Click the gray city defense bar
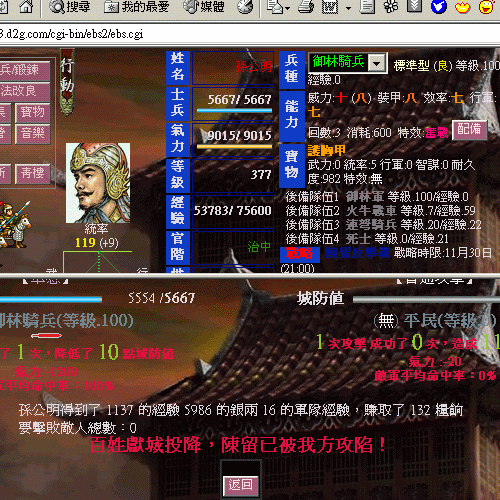 [x=426, y=300]
